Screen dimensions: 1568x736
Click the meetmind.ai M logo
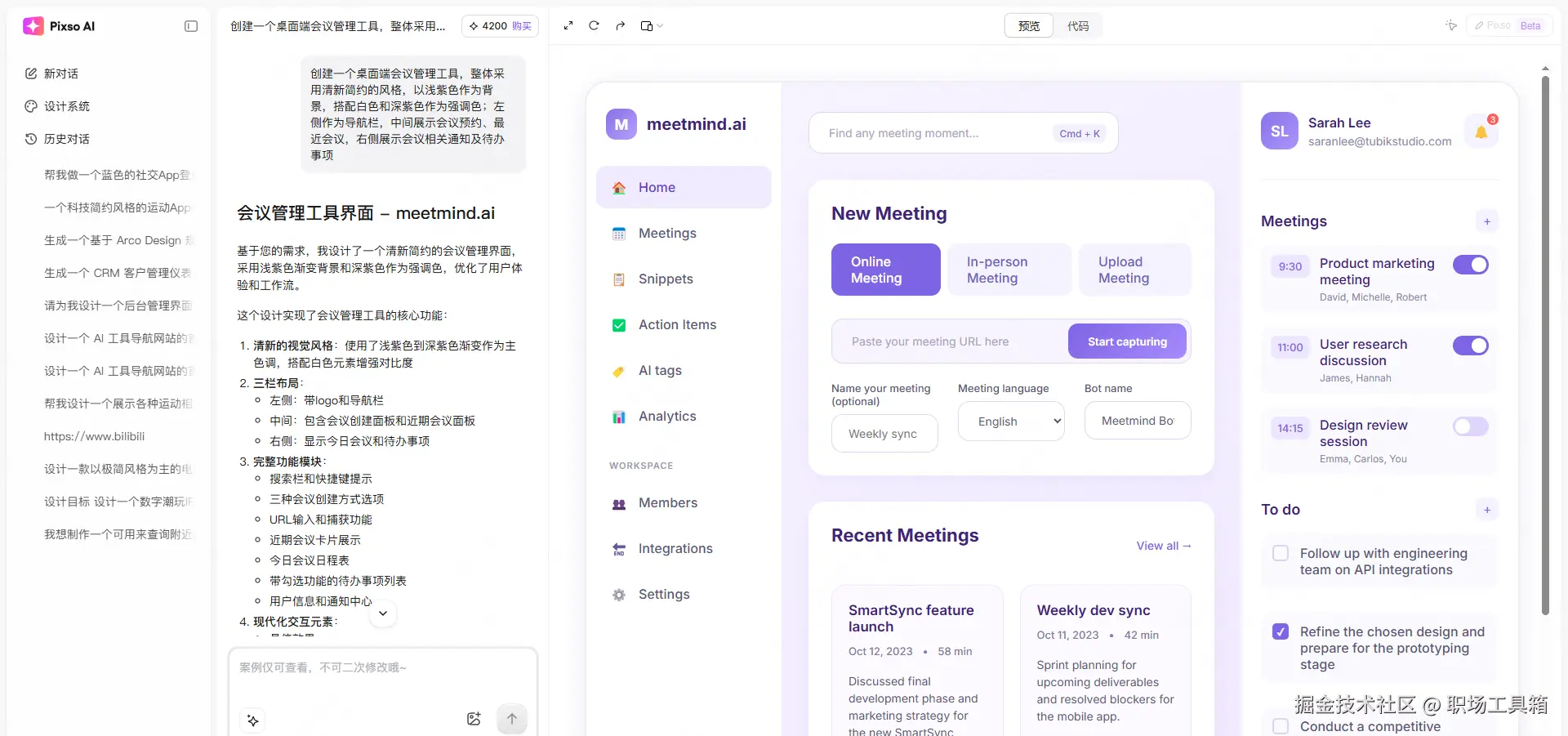pos(621,124)
